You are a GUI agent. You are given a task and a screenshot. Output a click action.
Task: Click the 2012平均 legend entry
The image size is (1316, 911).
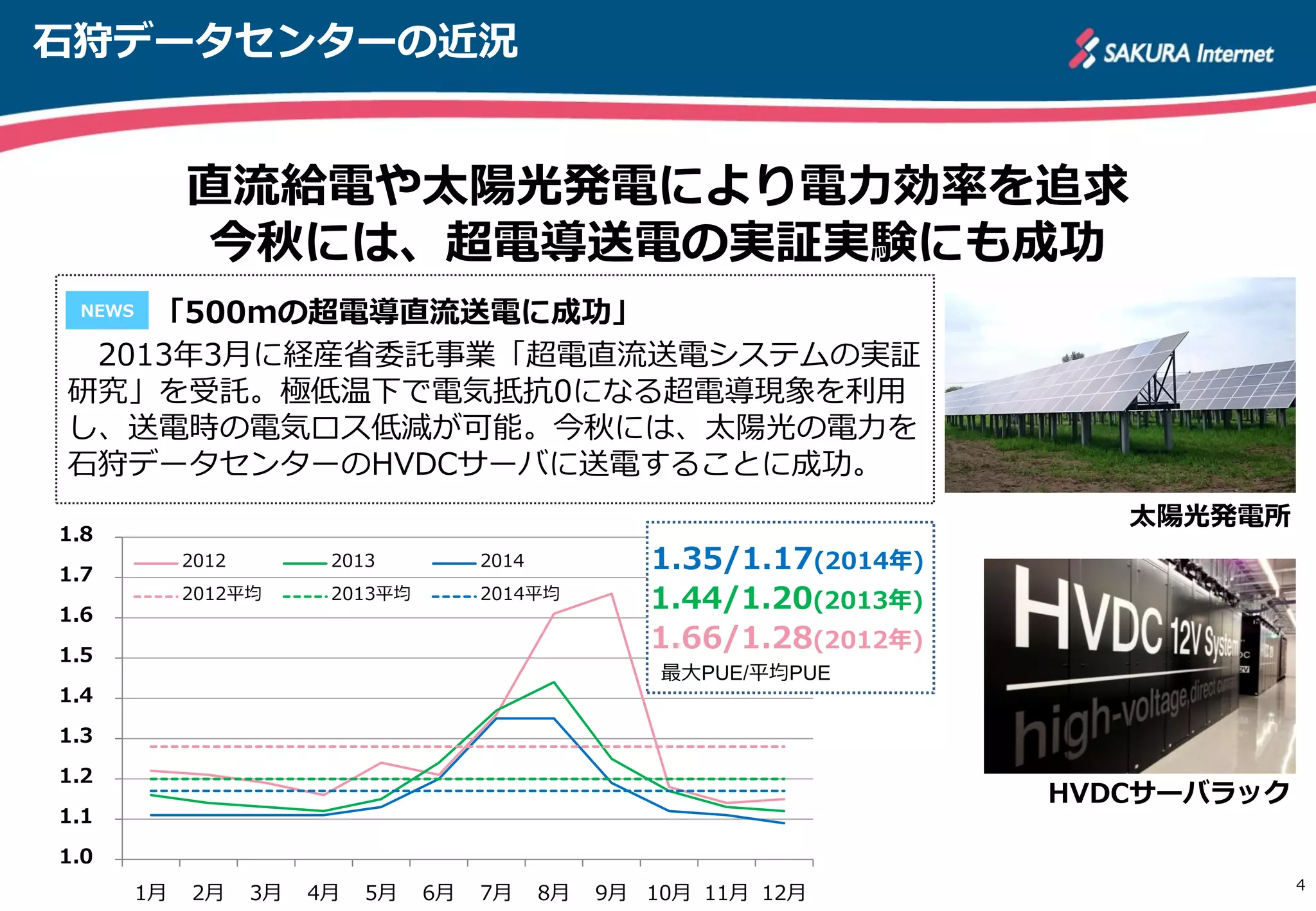click(x=198, y=594)
